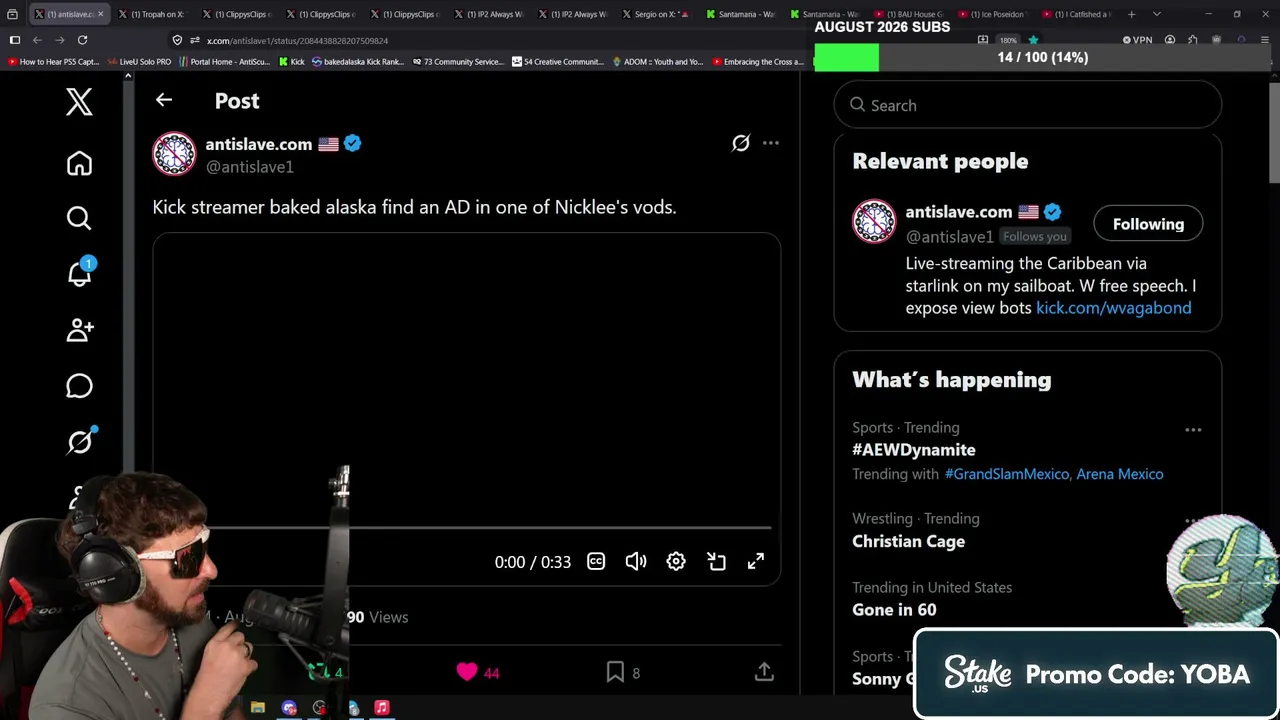The height and width of the screenshot is (720, 1280).
Task: Open How to Hear PS5 Capt... bookmark
Action: coord(52,62)
